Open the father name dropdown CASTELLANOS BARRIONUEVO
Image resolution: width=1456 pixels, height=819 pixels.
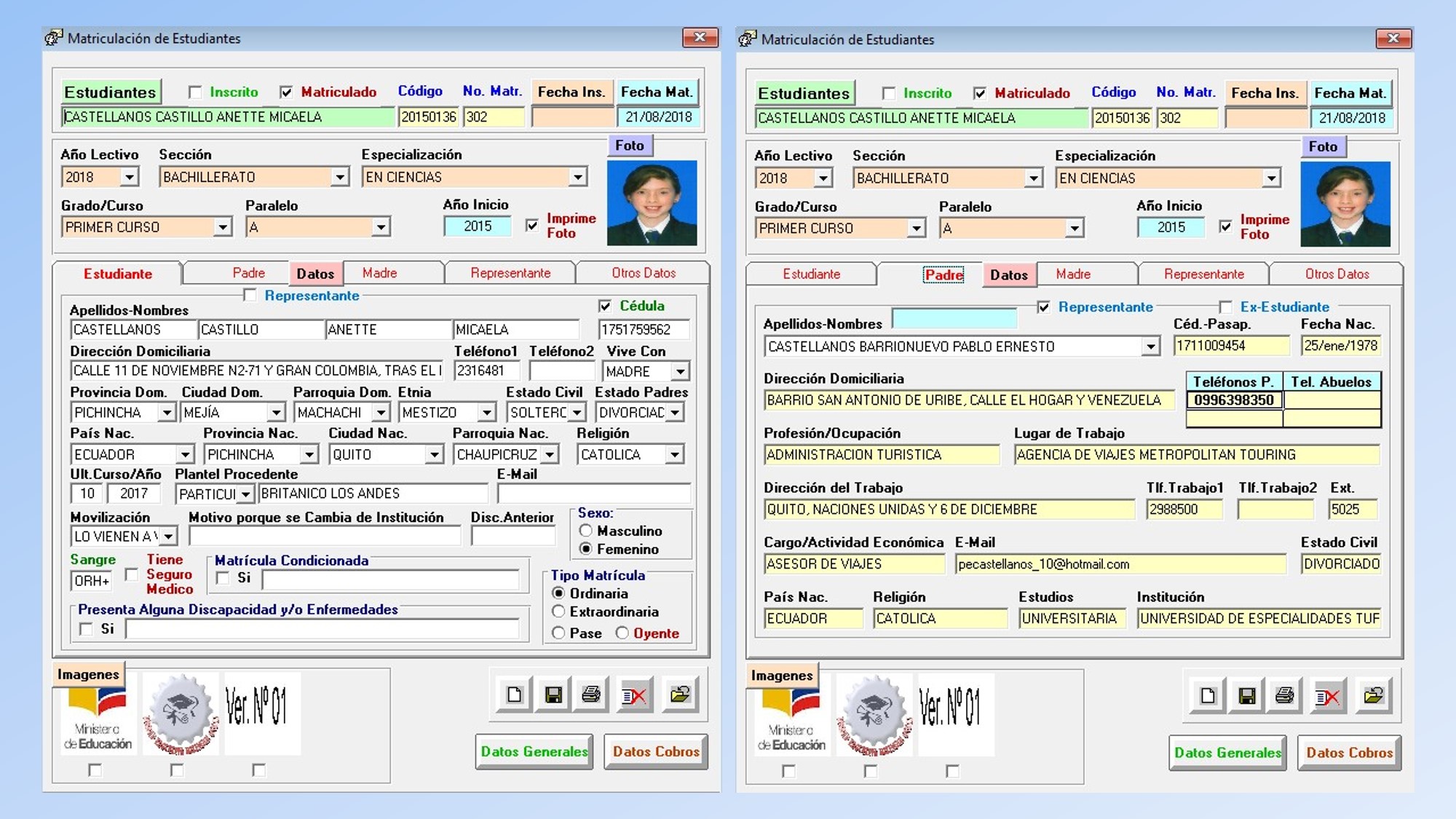click(1150, 347)
